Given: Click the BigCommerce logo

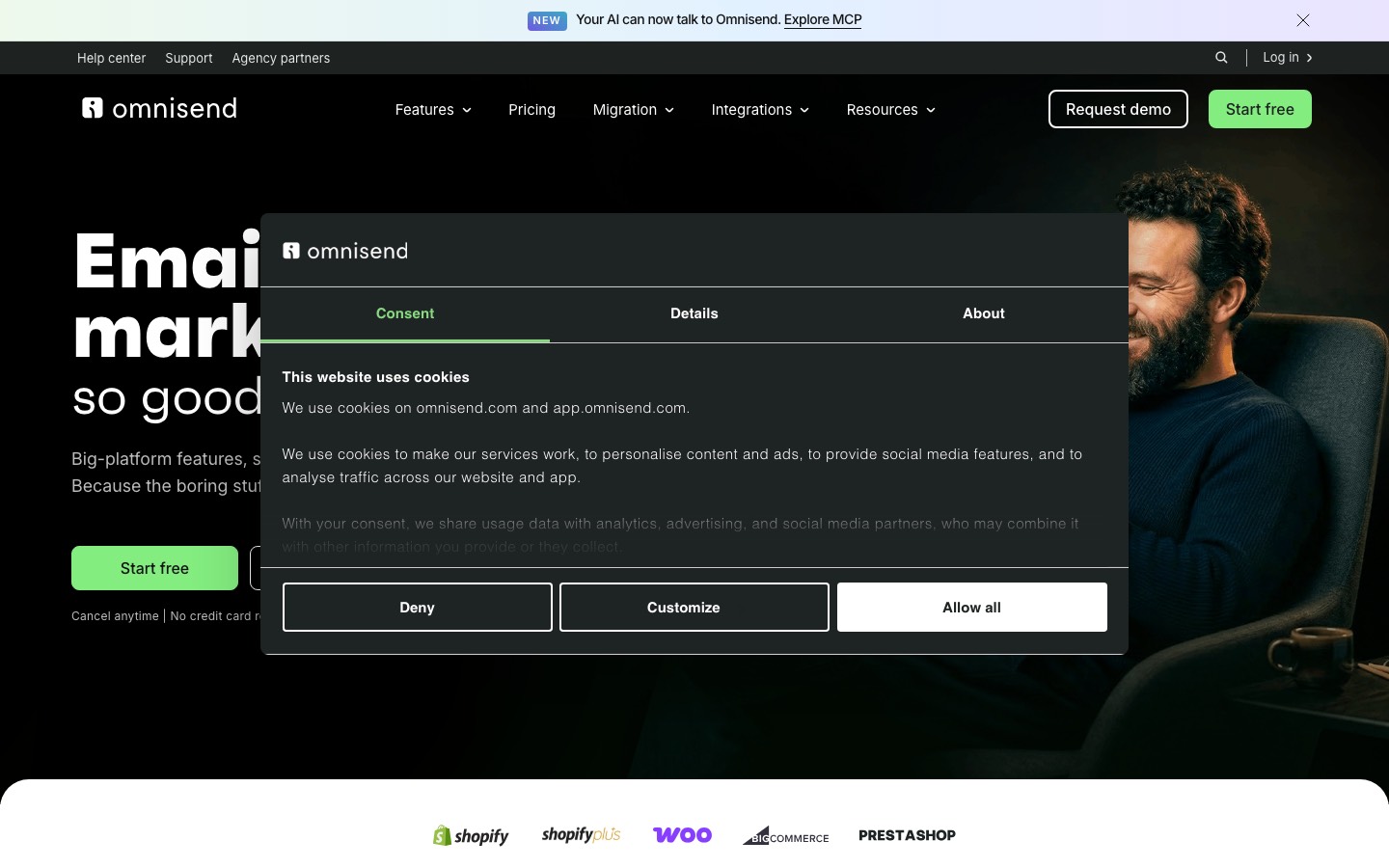Looking at the screenshot, I should pyautogui.click(x=785, y=835).
